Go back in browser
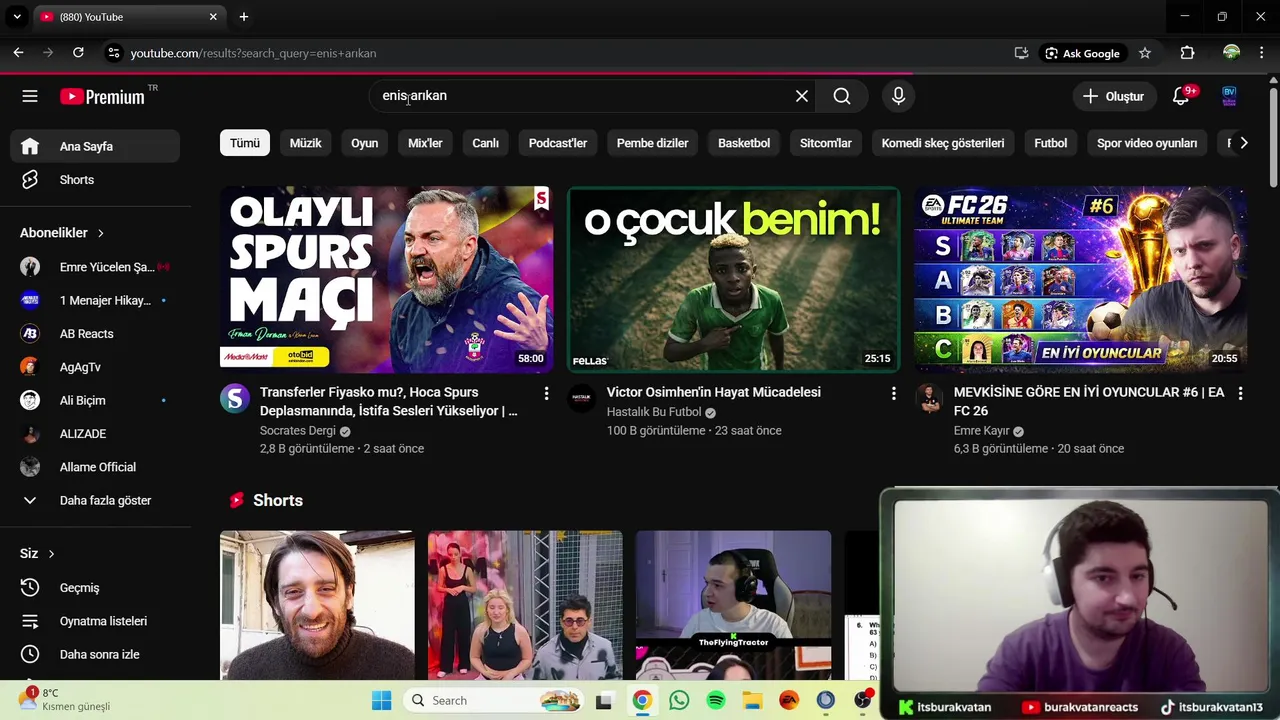 pos(18,53)
